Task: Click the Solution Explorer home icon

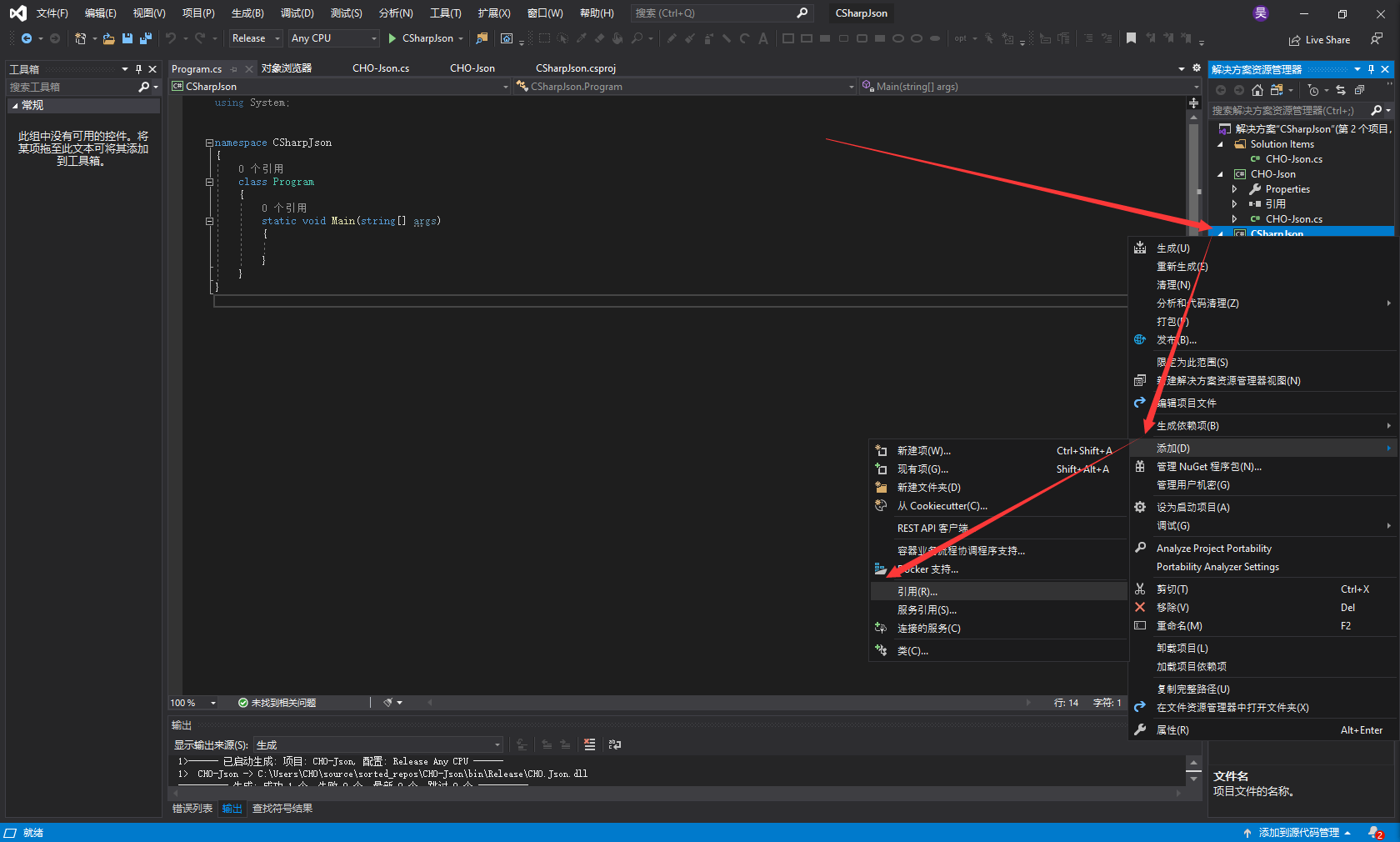Action: pyautogui.click(x=1257, y=90)
